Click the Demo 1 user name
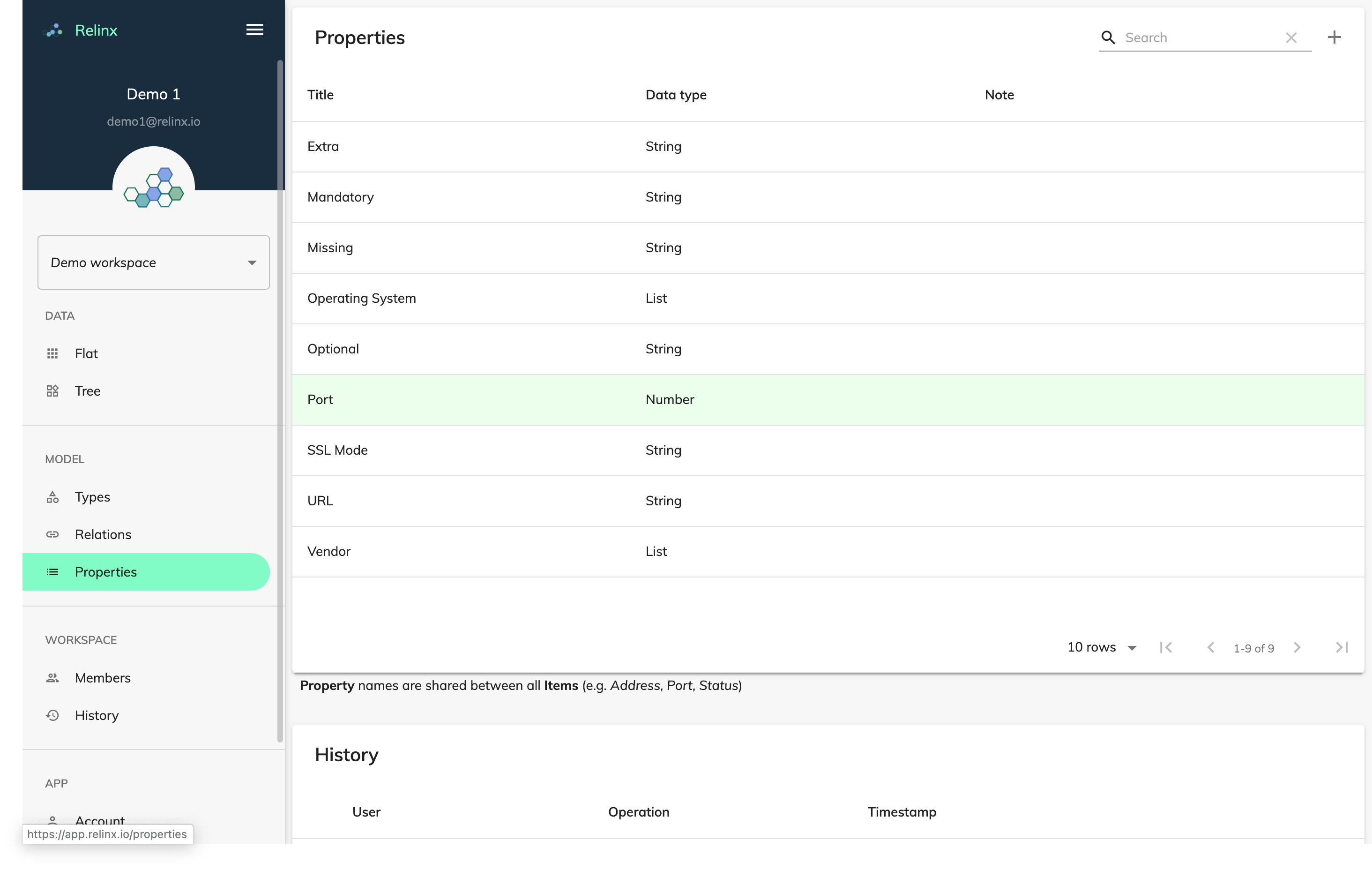This screenshot has height=870, width=1372. click(153, 94)
